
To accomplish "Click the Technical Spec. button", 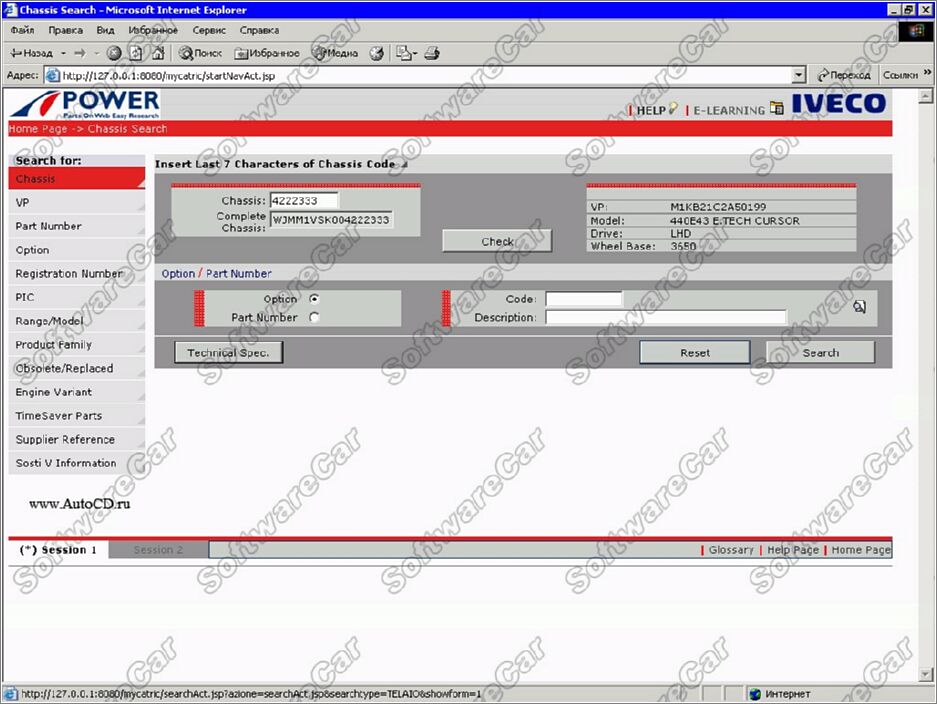I will click(x=229, y=353).
